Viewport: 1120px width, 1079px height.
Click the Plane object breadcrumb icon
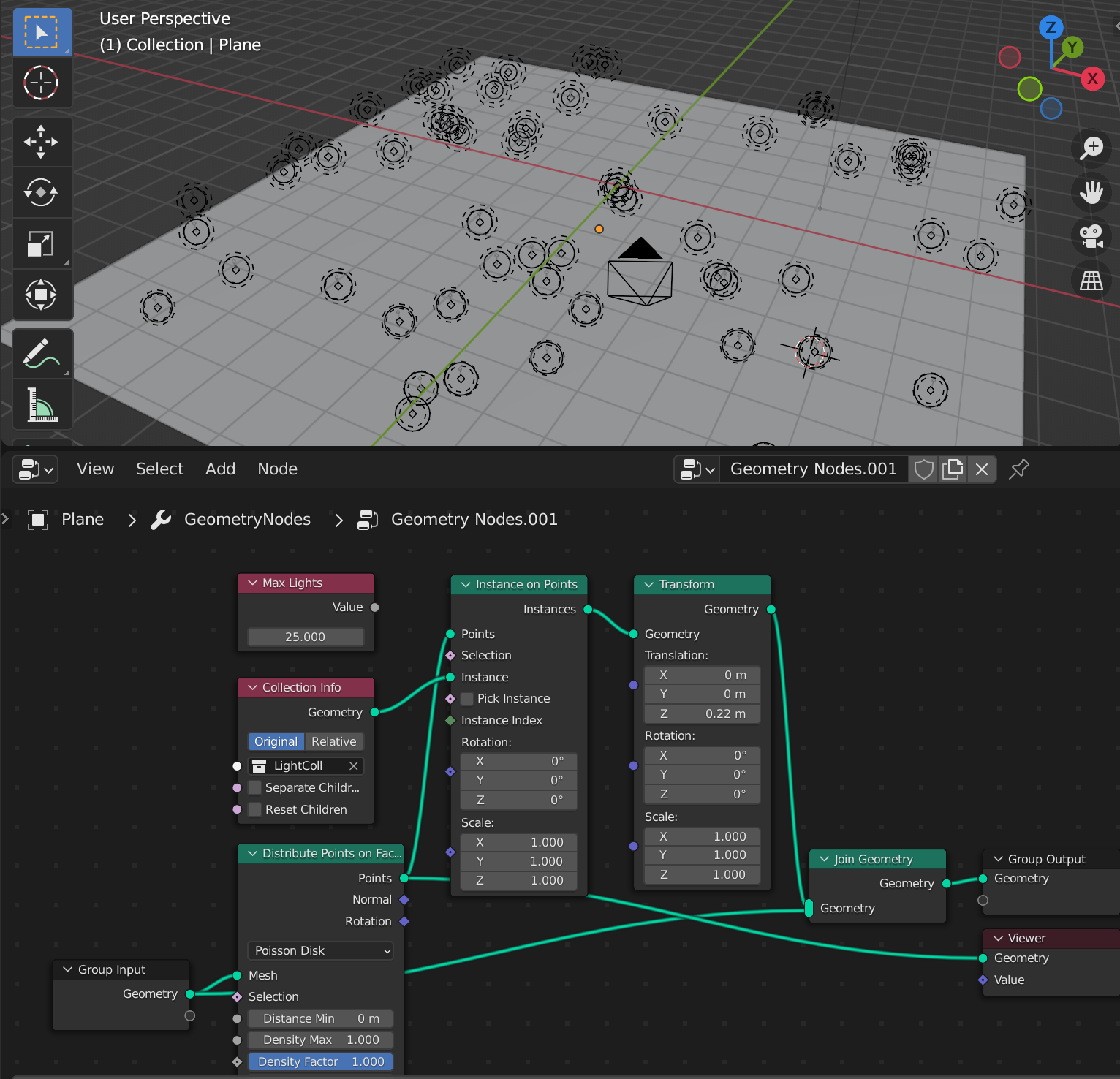tap(38, 520)
